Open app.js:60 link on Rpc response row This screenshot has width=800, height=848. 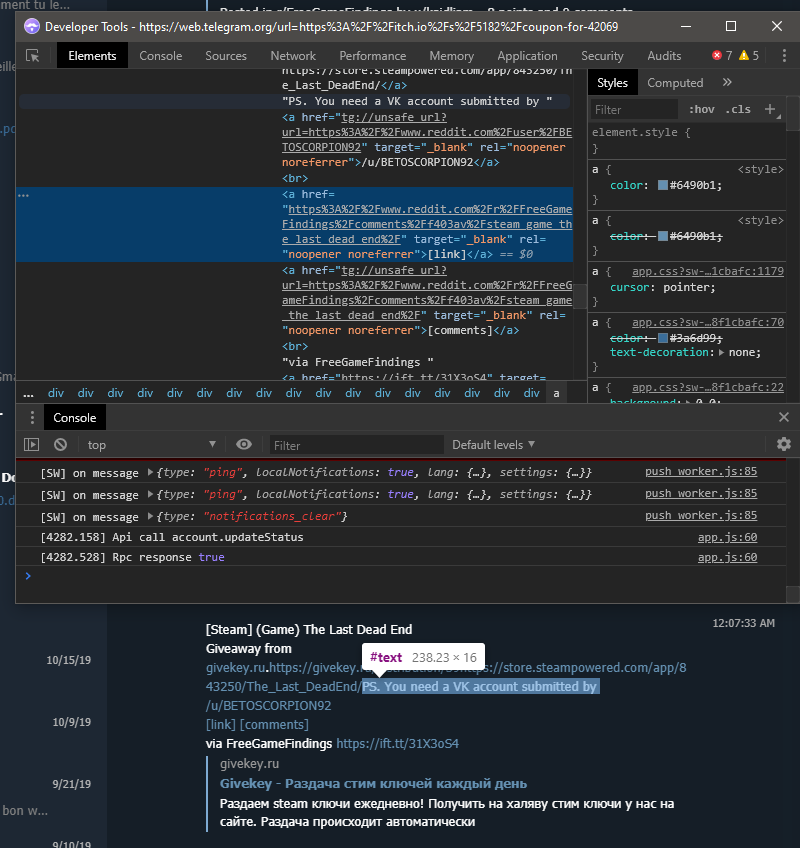pos(728,557)
